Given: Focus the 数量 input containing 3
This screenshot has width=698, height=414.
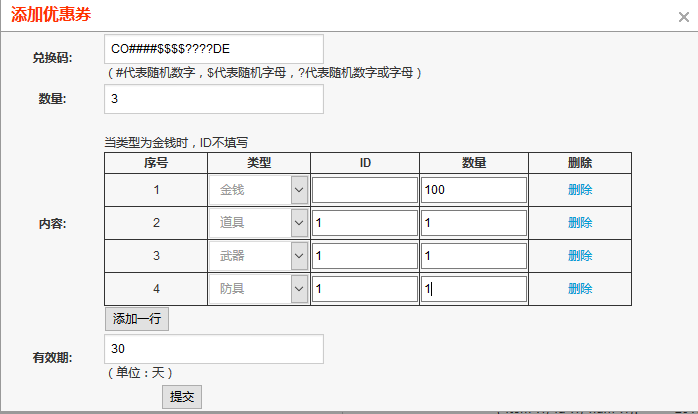Looking at the screenshot, I should click(214, 99).
